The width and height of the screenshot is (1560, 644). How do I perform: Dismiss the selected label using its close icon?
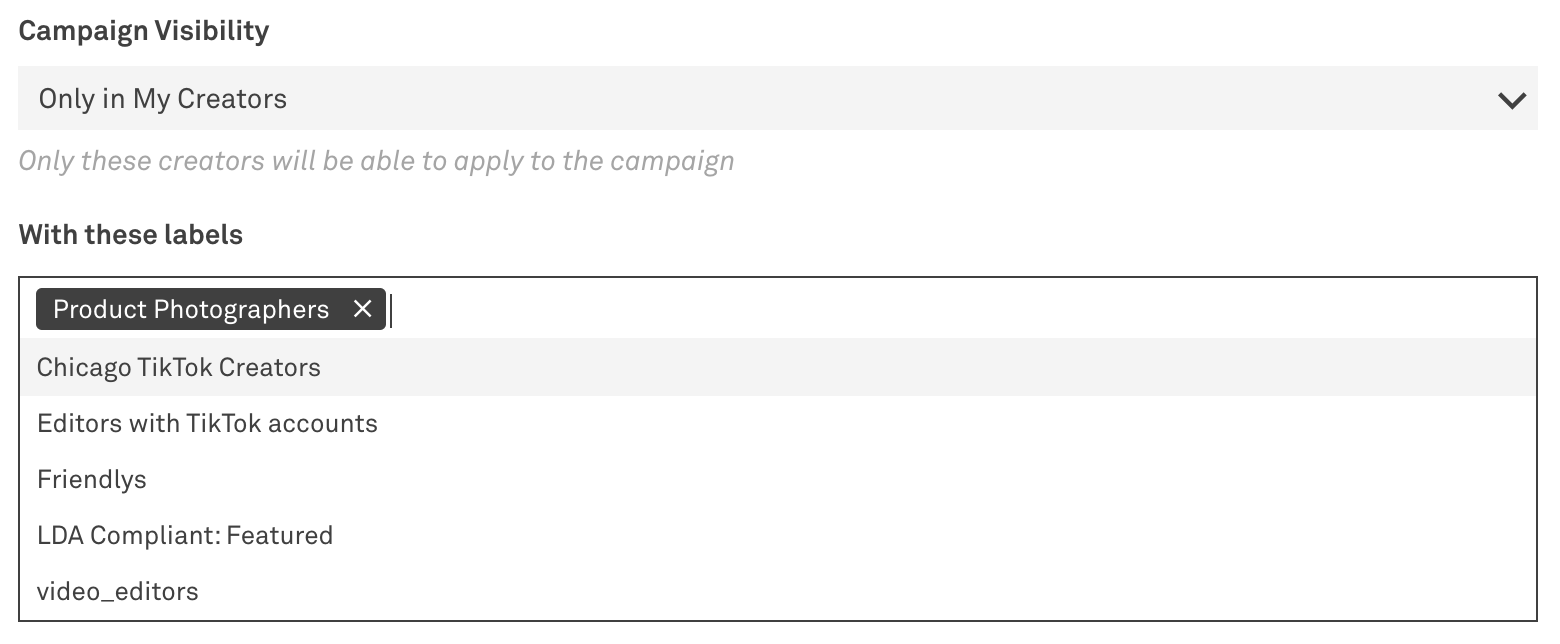click(x=364, y=309)
